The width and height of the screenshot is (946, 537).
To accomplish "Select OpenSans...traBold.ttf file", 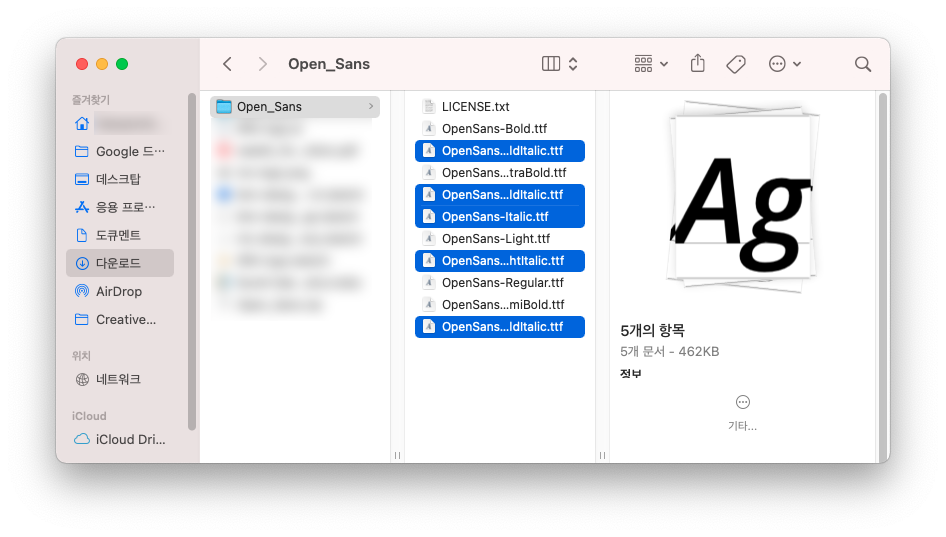I will (x=500, y=173).
